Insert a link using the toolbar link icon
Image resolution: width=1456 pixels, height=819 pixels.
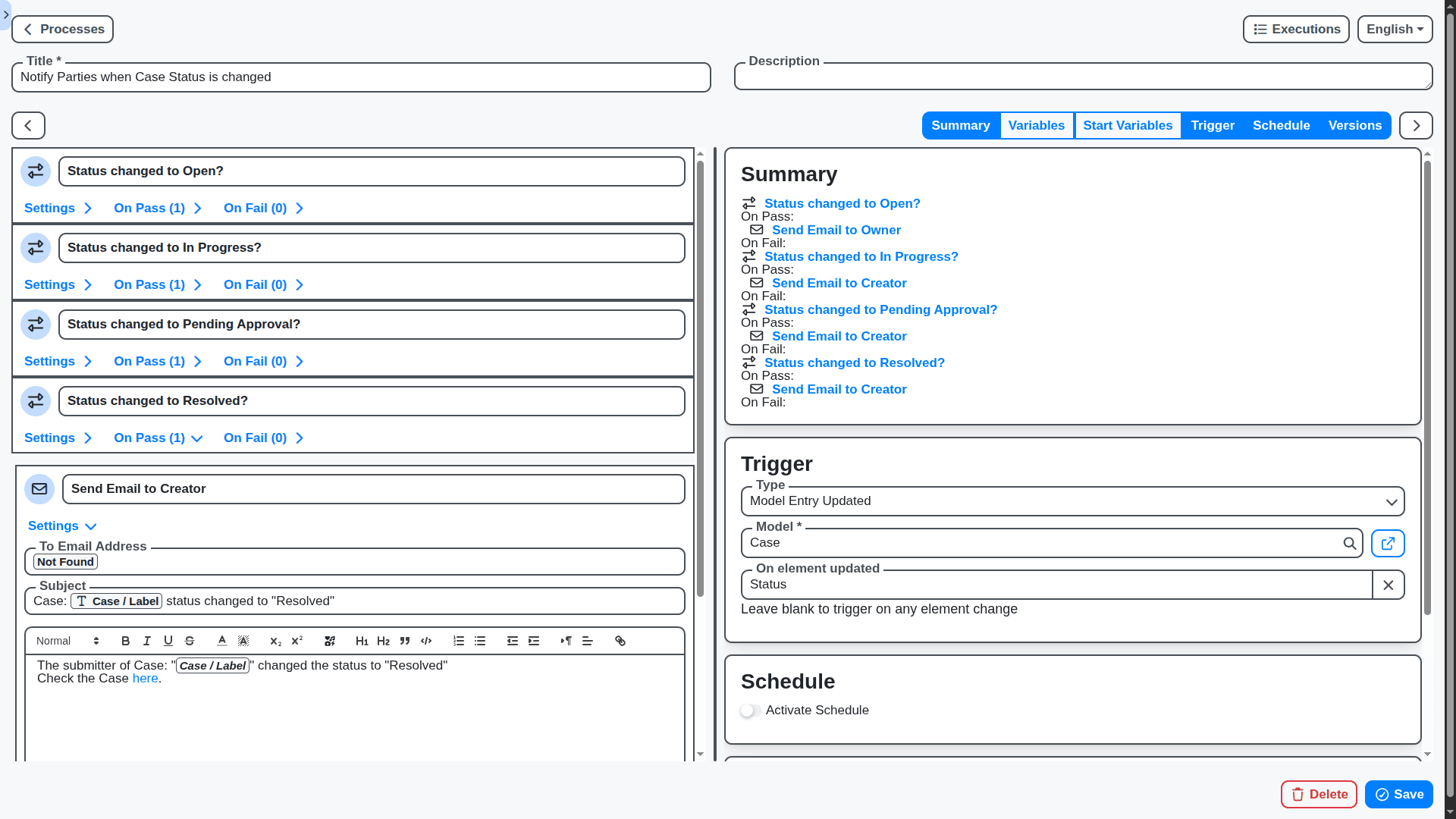[620, 641]
